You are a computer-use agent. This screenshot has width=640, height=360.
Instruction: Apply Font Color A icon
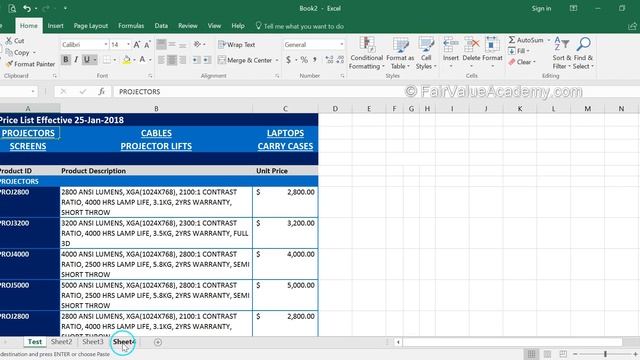point(142,60)
